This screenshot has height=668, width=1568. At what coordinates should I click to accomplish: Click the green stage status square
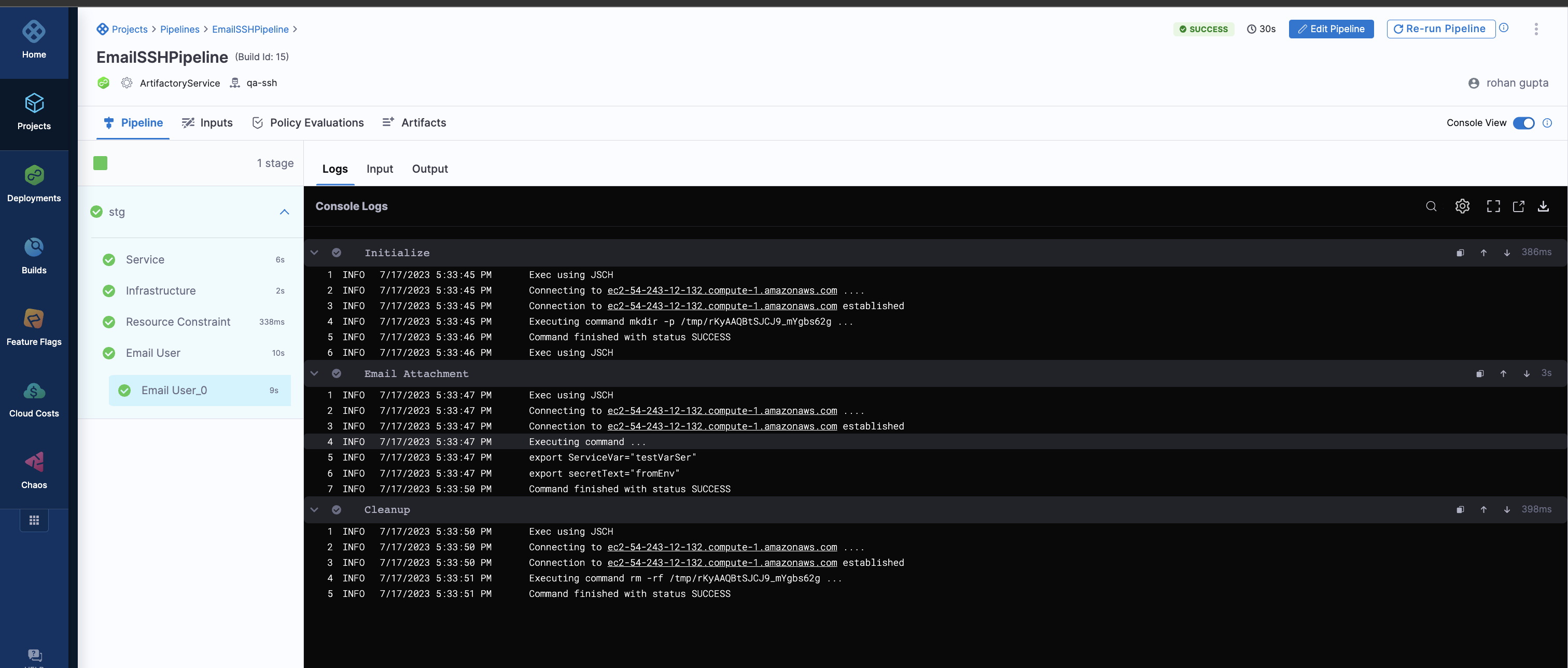click(x=101, y=163)
